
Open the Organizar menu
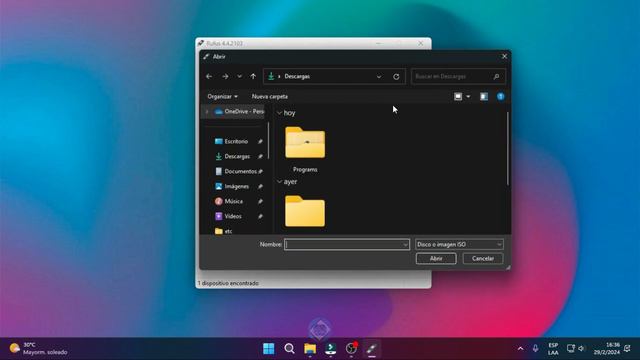[x=222, y=96]
